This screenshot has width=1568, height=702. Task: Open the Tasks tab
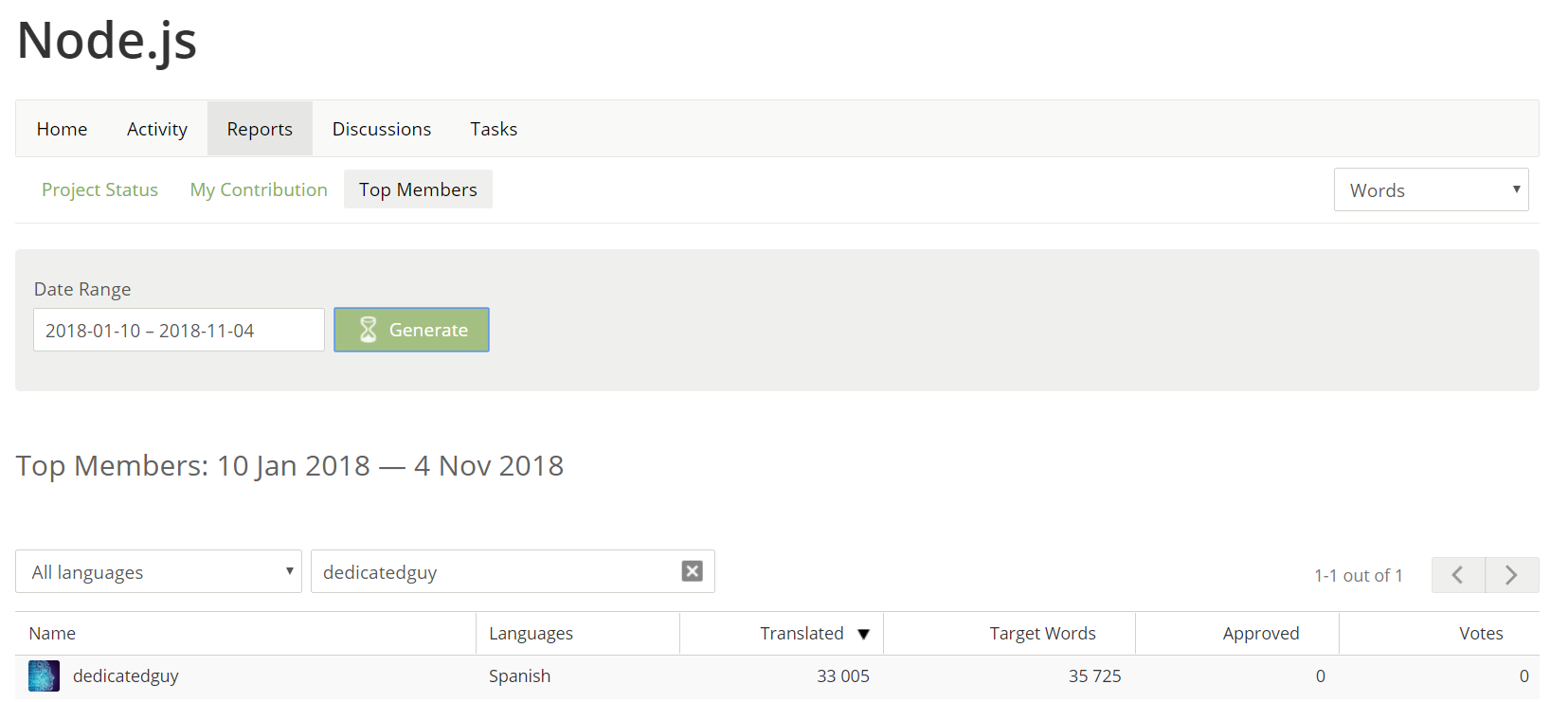[x=494, y=129]
